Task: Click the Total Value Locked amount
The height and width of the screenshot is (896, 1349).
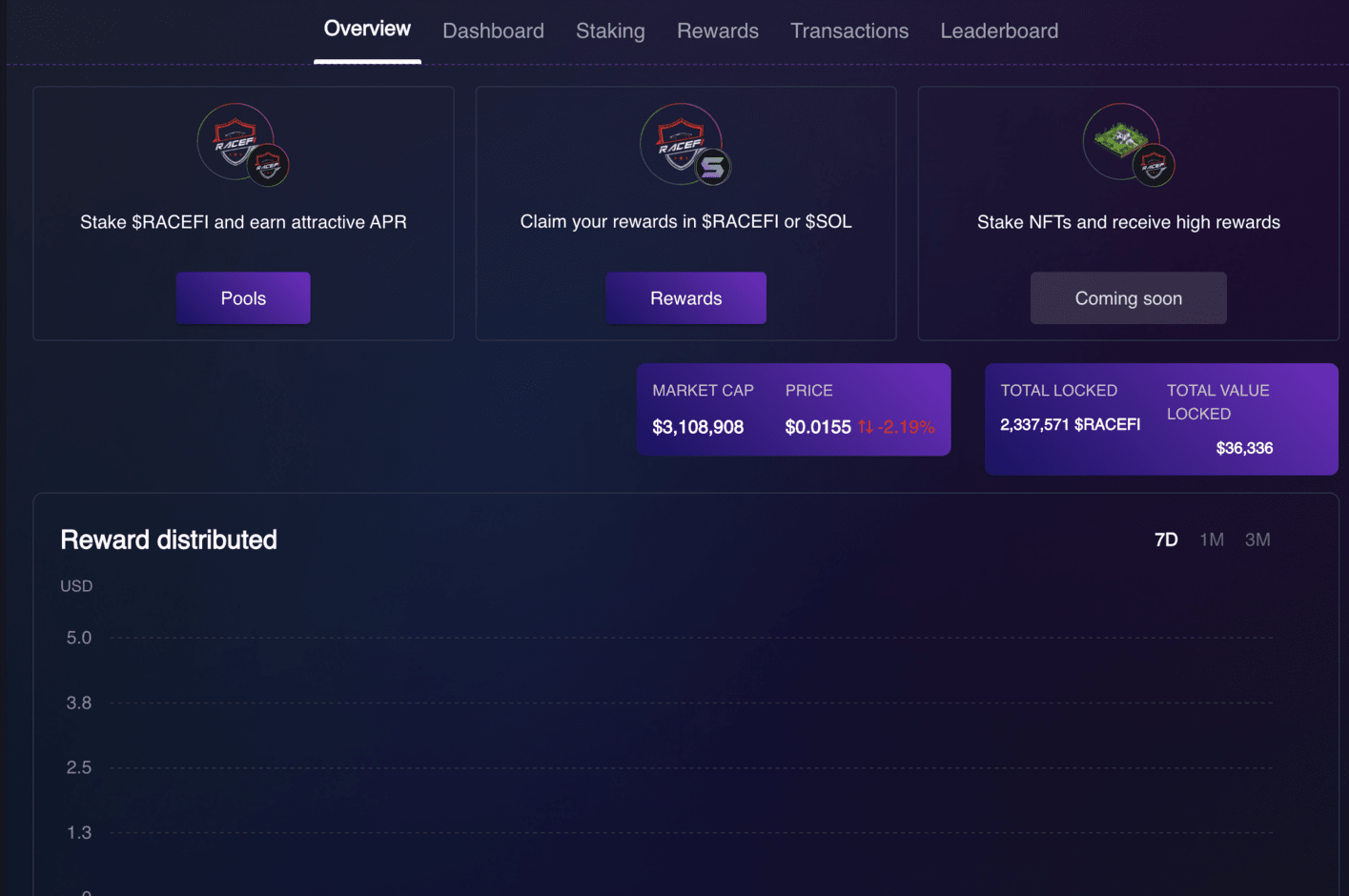Action: click(x=1244, y=448)
